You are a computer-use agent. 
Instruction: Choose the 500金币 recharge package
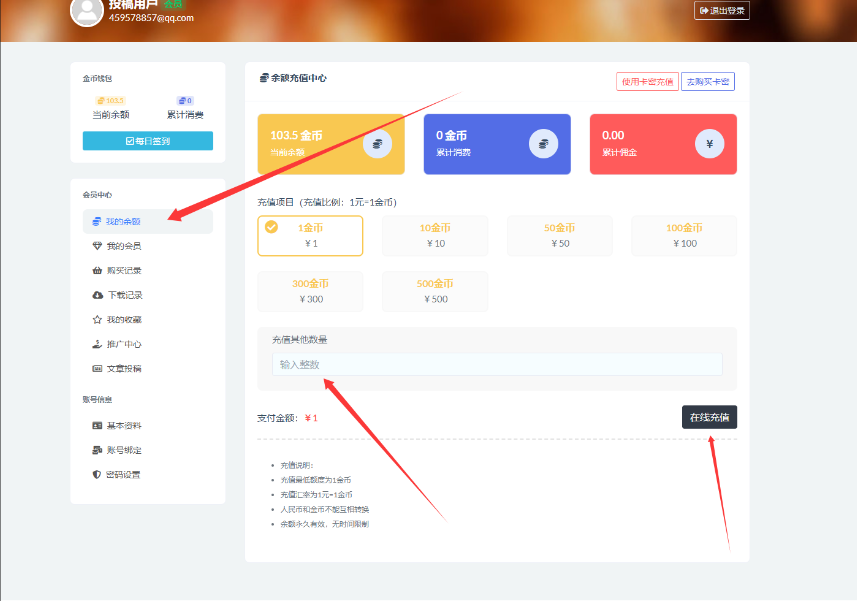pos(435,291)
